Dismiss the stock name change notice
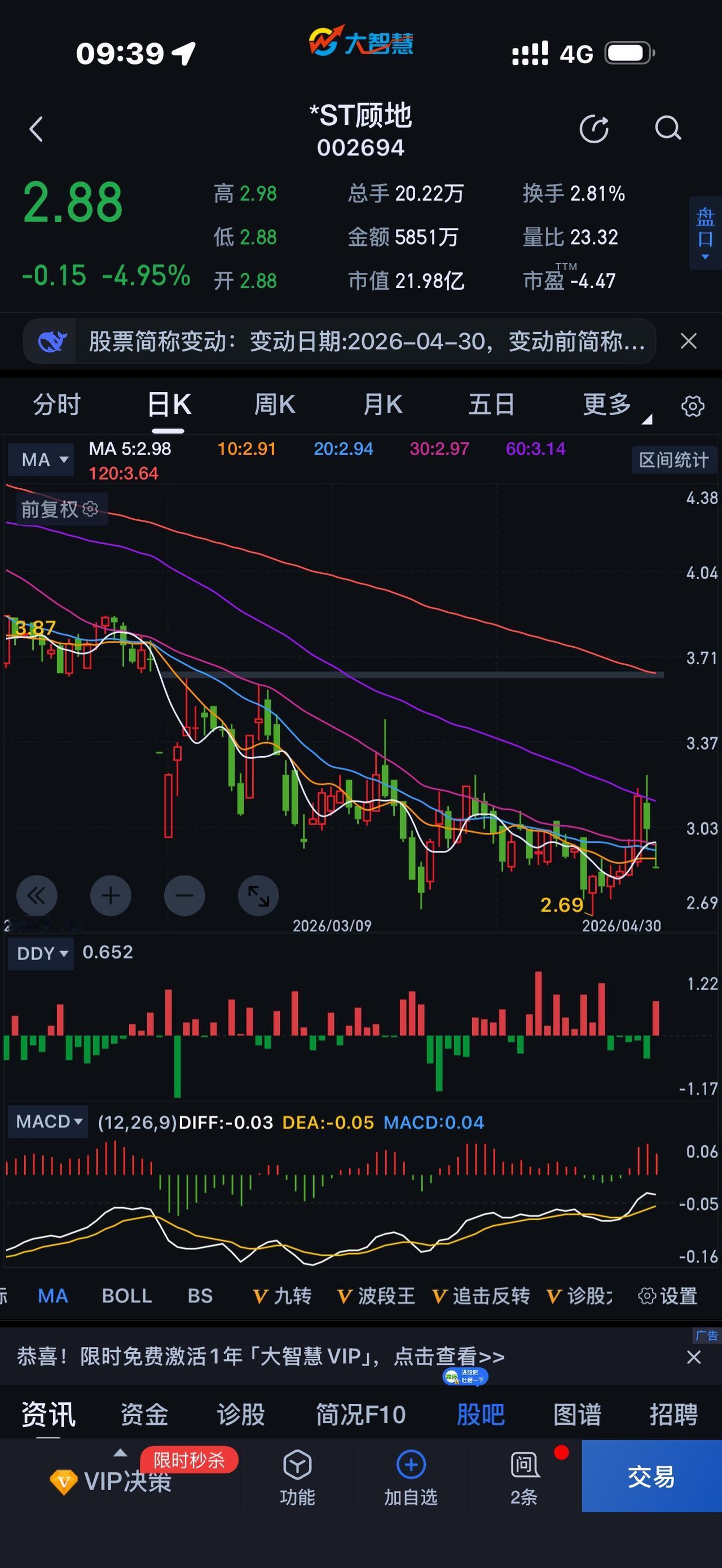The width and height of the screenshot is (722, 1568). coord(689,341)
